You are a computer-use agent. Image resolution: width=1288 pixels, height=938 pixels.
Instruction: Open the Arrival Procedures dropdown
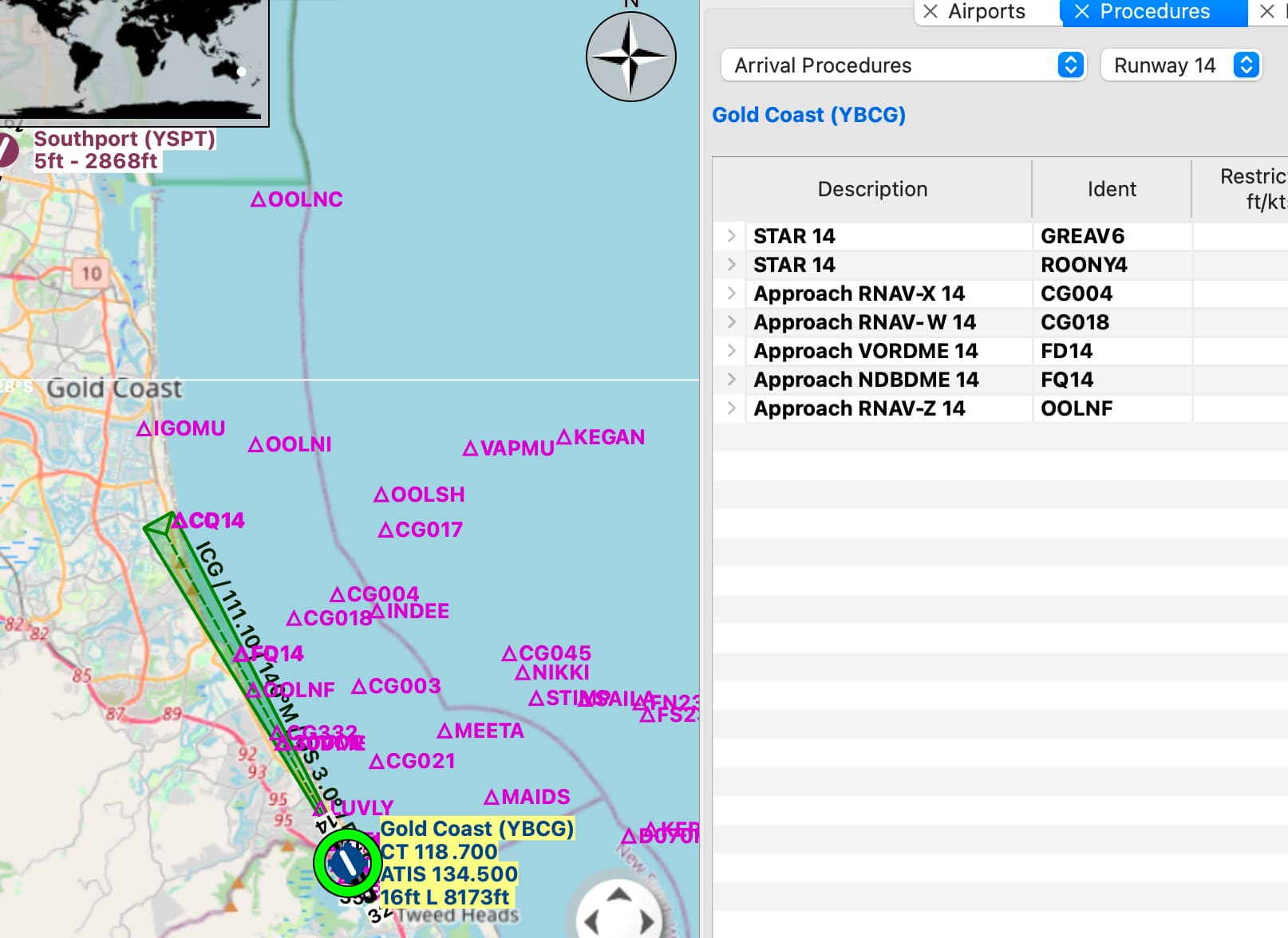click(903, 65)
